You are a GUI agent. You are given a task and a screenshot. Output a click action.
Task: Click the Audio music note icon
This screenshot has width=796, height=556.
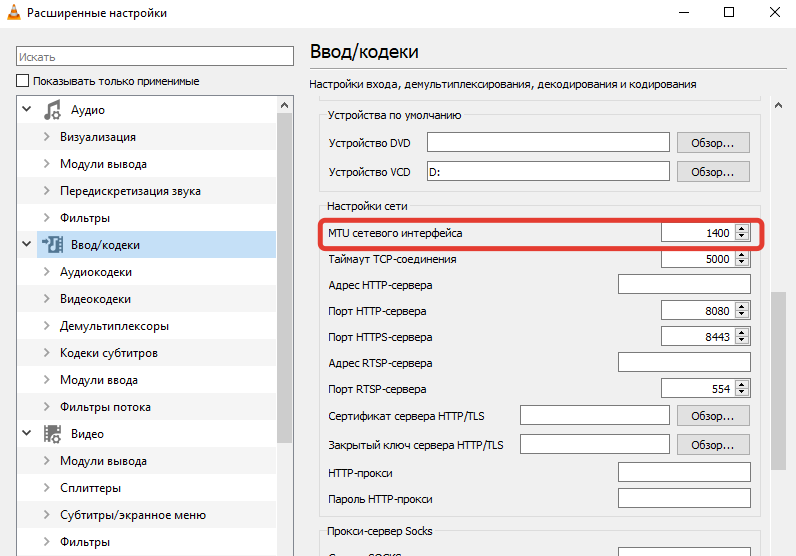52,110
